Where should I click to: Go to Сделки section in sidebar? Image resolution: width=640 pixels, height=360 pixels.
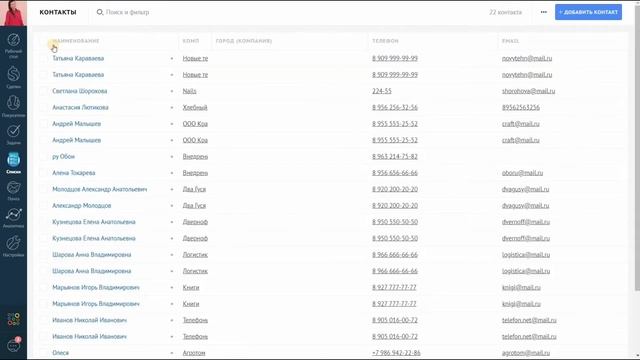(x=13, y=77)
